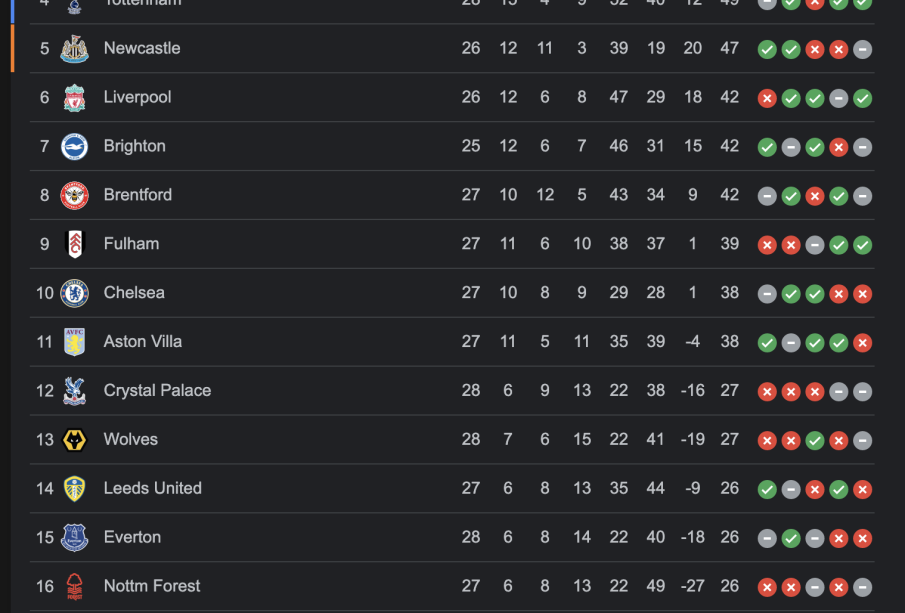Click the Crystal Palace eagle badge
Image resolution: width=905 pixels, height=613 pixels.
tap(74, 391)
